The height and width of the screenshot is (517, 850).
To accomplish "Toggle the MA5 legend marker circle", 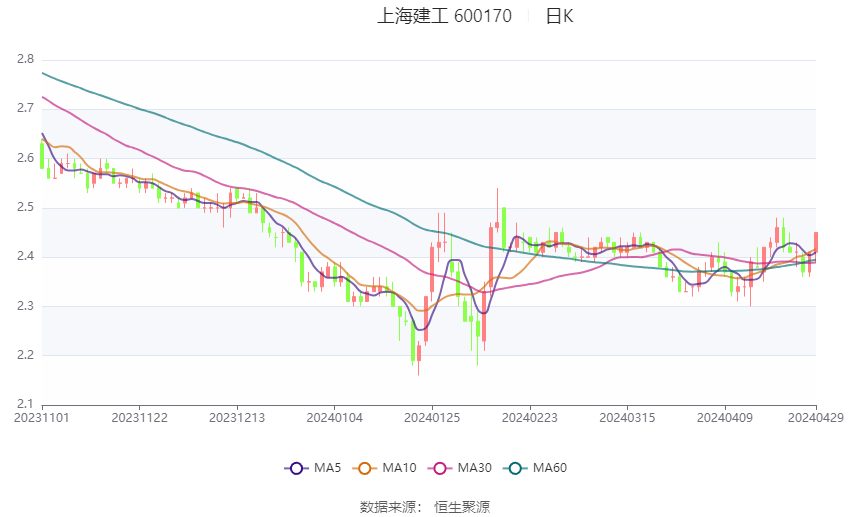I will pos(296,468).
